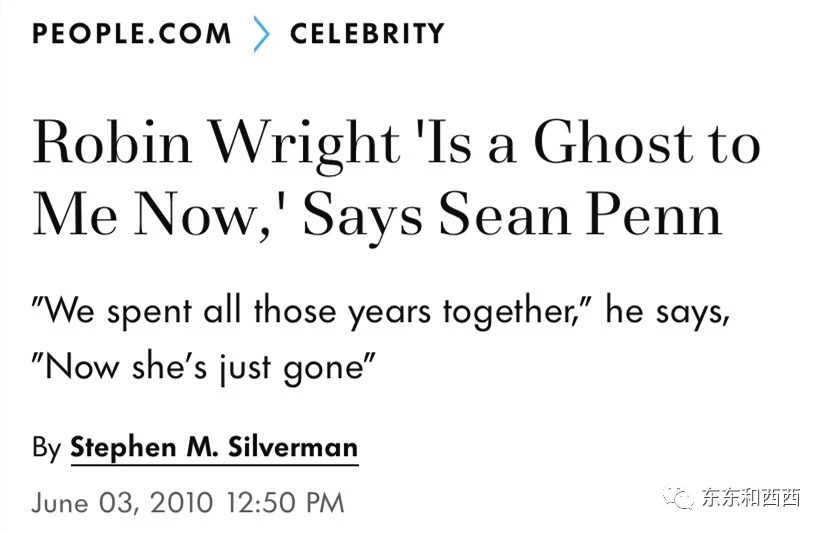Open the PEOPLE.COM breadcrumb link

tap(132, 33)
